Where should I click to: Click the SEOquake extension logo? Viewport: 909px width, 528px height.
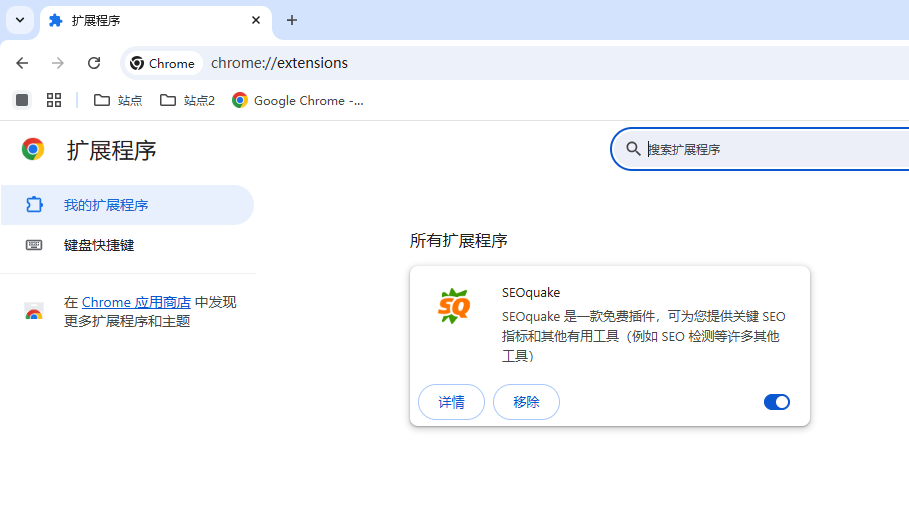[454, 306]
